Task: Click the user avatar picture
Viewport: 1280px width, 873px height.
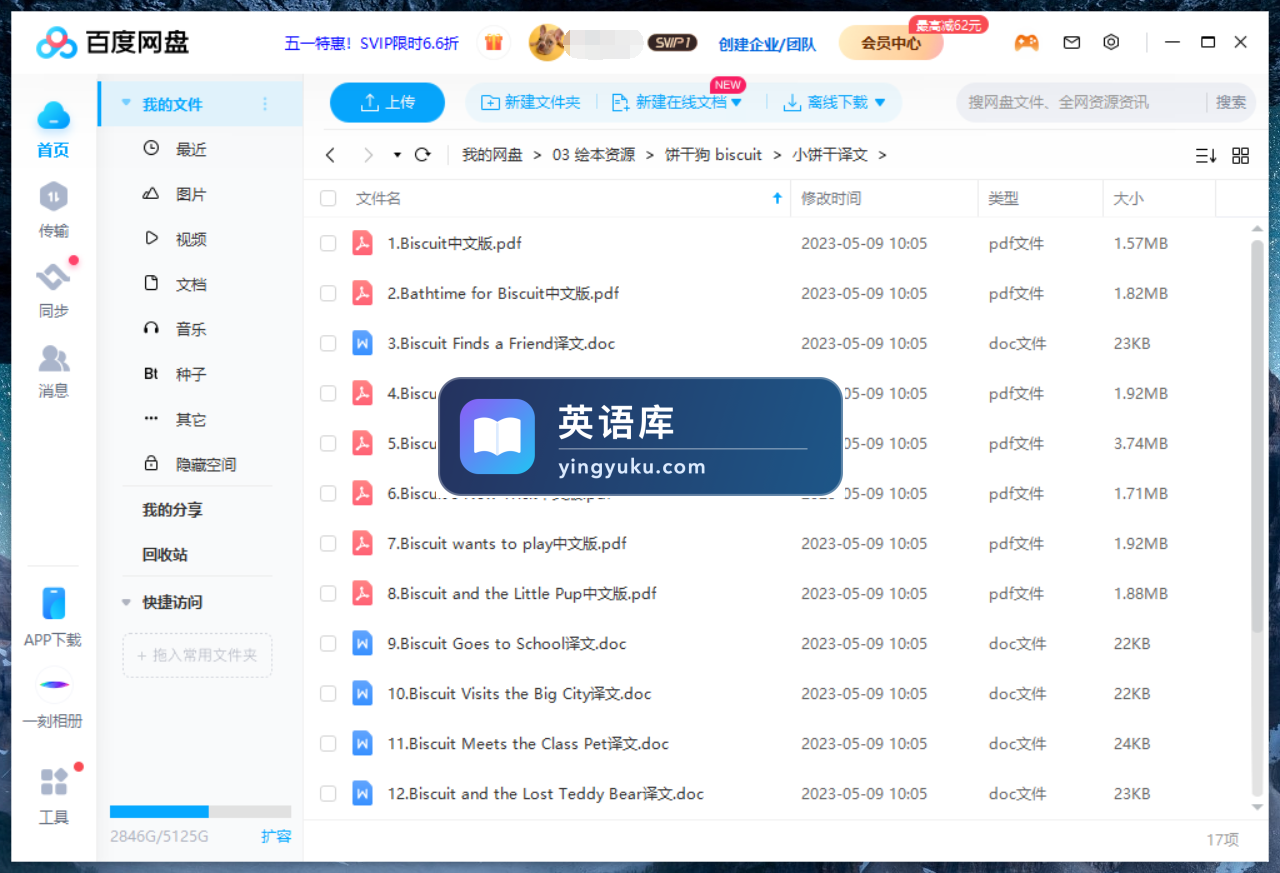Action: pos(547,43)
